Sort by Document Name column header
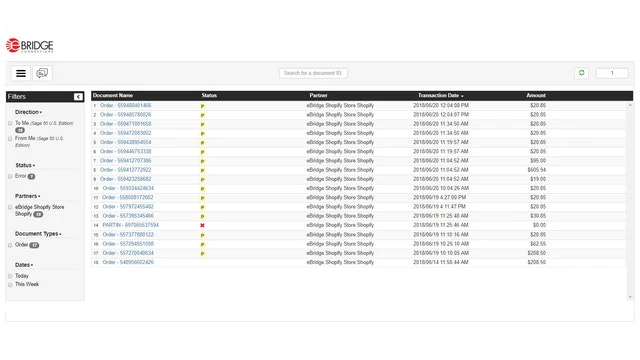The height and width of the screenshot is (360, 640). pos(113,96)
